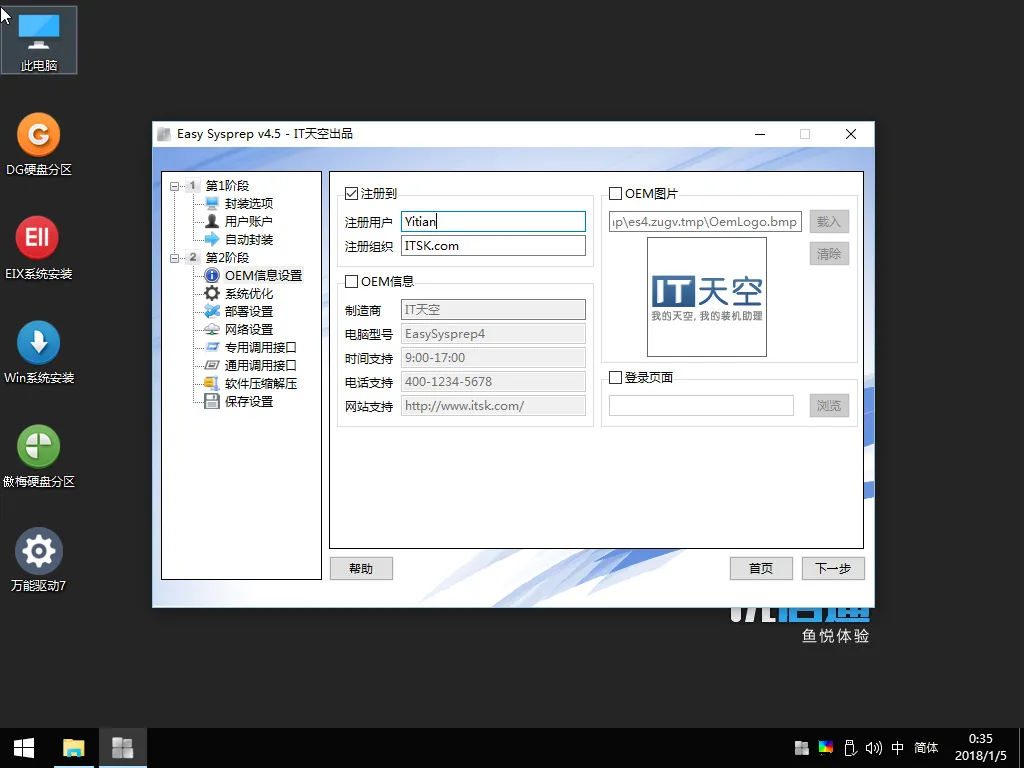
Task: Click the colorful display tray icon
Action: tap(825, 748)
